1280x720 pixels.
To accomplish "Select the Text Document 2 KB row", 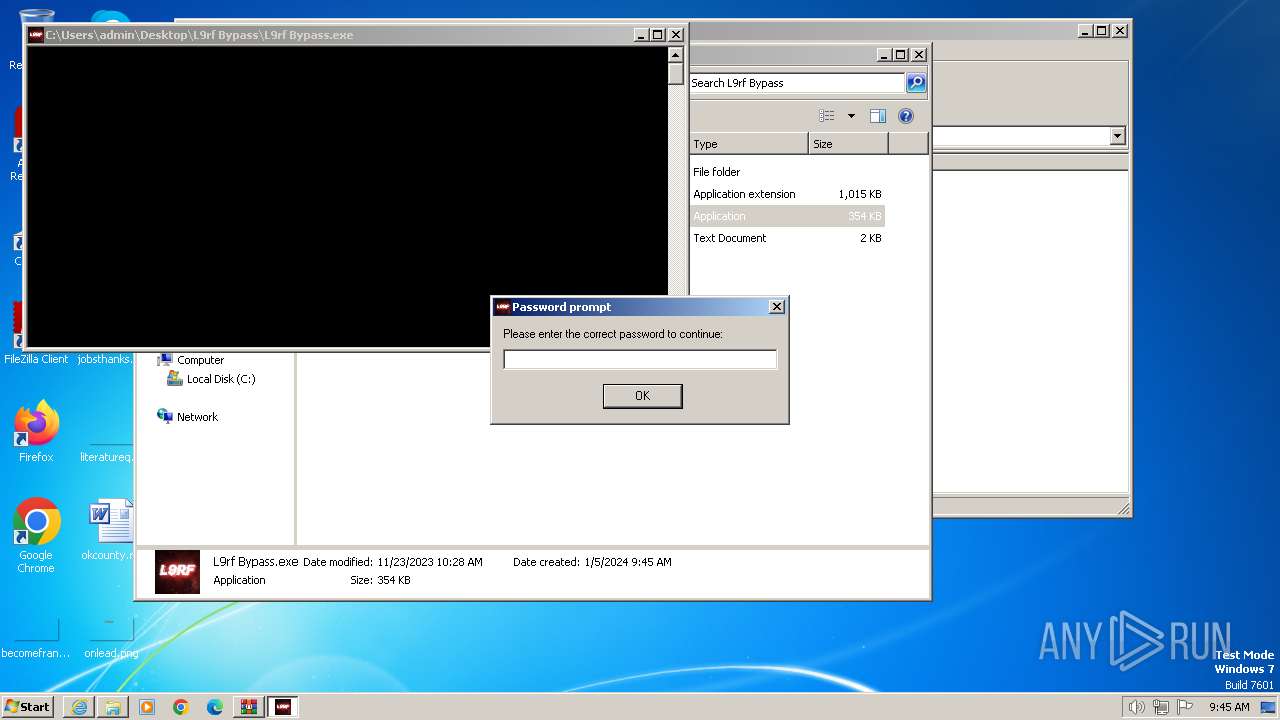I will 787,238.
